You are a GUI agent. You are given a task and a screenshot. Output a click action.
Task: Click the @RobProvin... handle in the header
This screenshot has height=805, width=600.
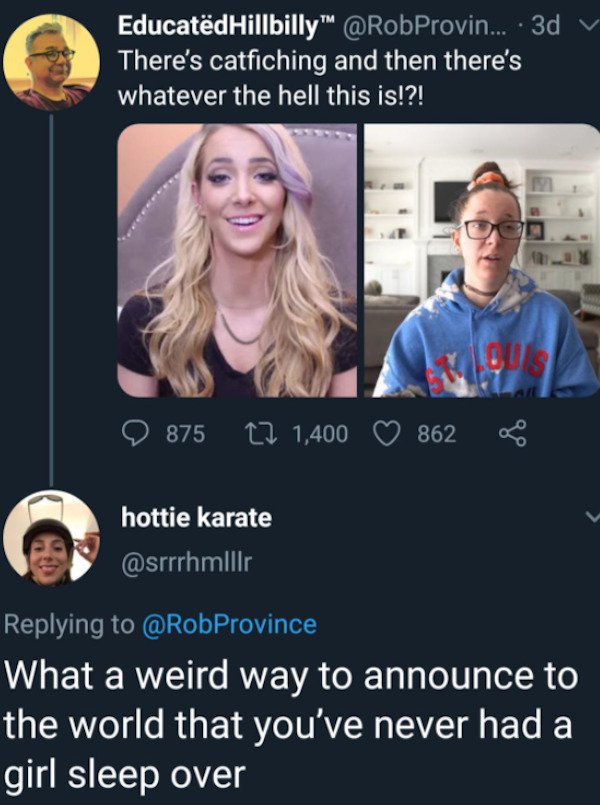(x=419, y=26)
